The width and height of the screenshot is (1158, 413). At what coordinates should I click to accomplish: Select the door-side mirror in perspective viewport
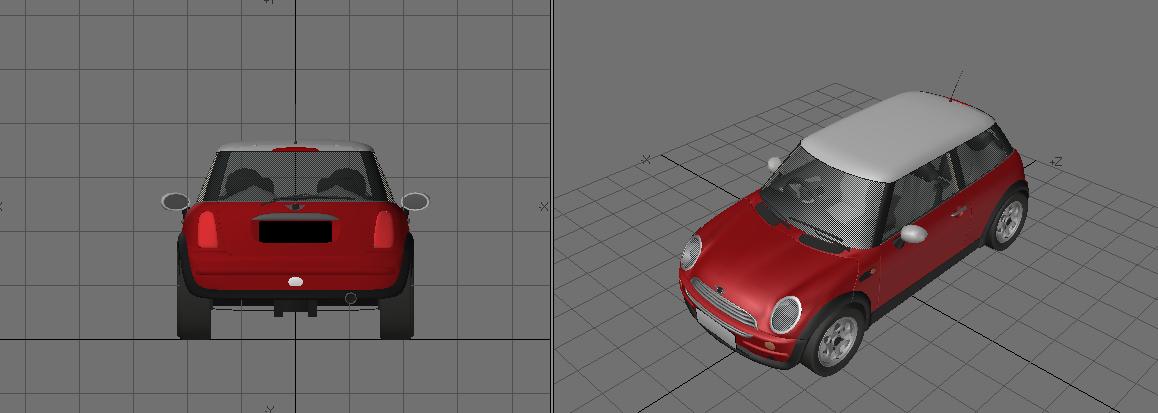[x=914, y=234]
